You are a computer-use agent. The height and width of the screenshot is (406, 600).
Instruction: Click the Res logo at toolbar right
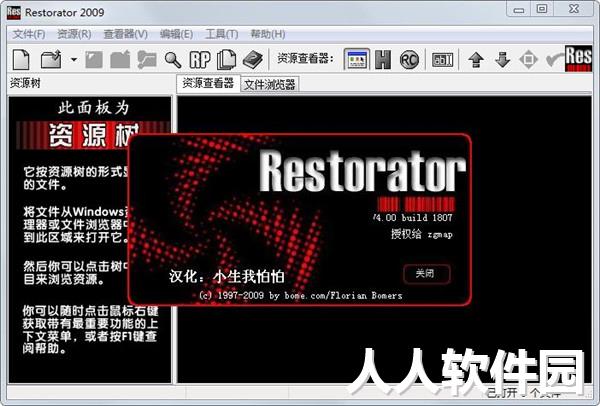point(578,58)
